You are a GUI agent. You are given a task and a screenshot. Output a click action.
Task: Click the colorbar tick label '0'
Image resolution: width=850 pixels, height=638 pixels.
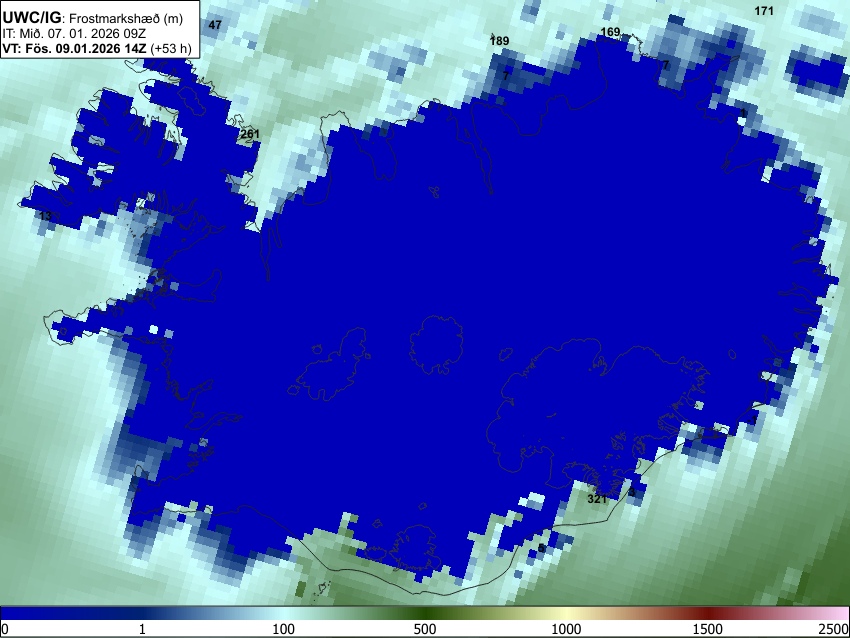coord(5,629)
